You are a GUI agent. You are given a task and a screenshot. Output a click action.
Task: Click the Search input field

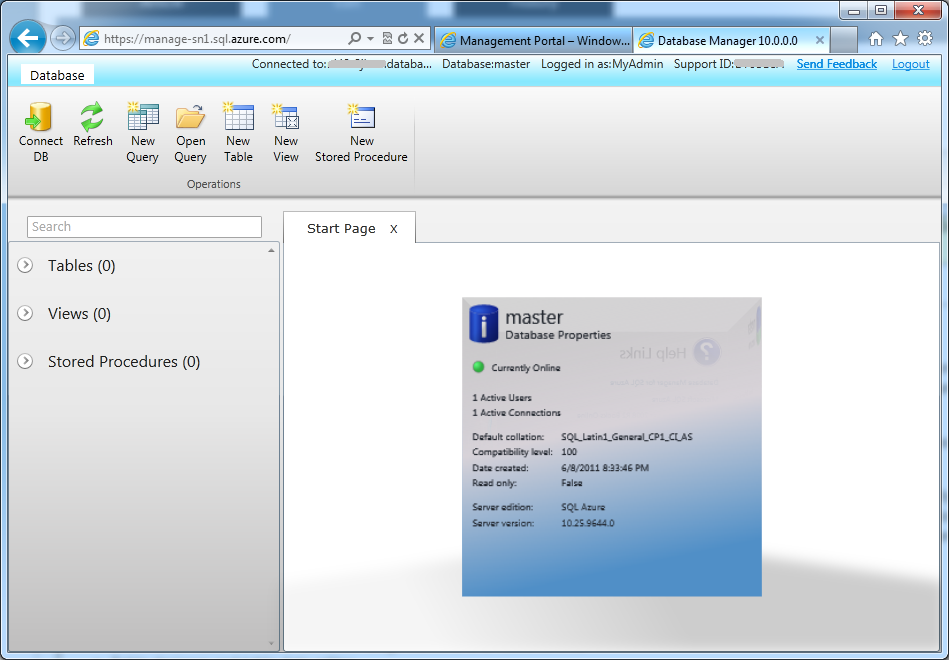(x=144, y=226)
